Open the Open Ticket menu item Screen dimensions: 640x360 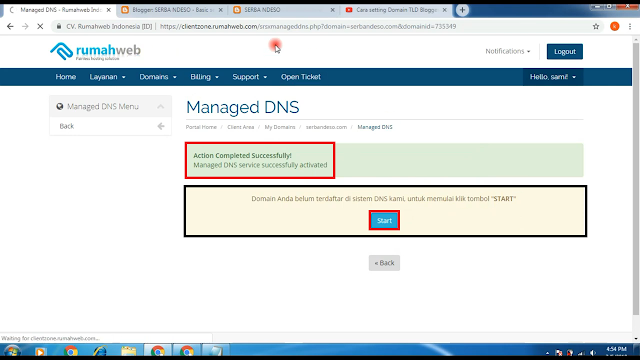(x=300, y=77)
